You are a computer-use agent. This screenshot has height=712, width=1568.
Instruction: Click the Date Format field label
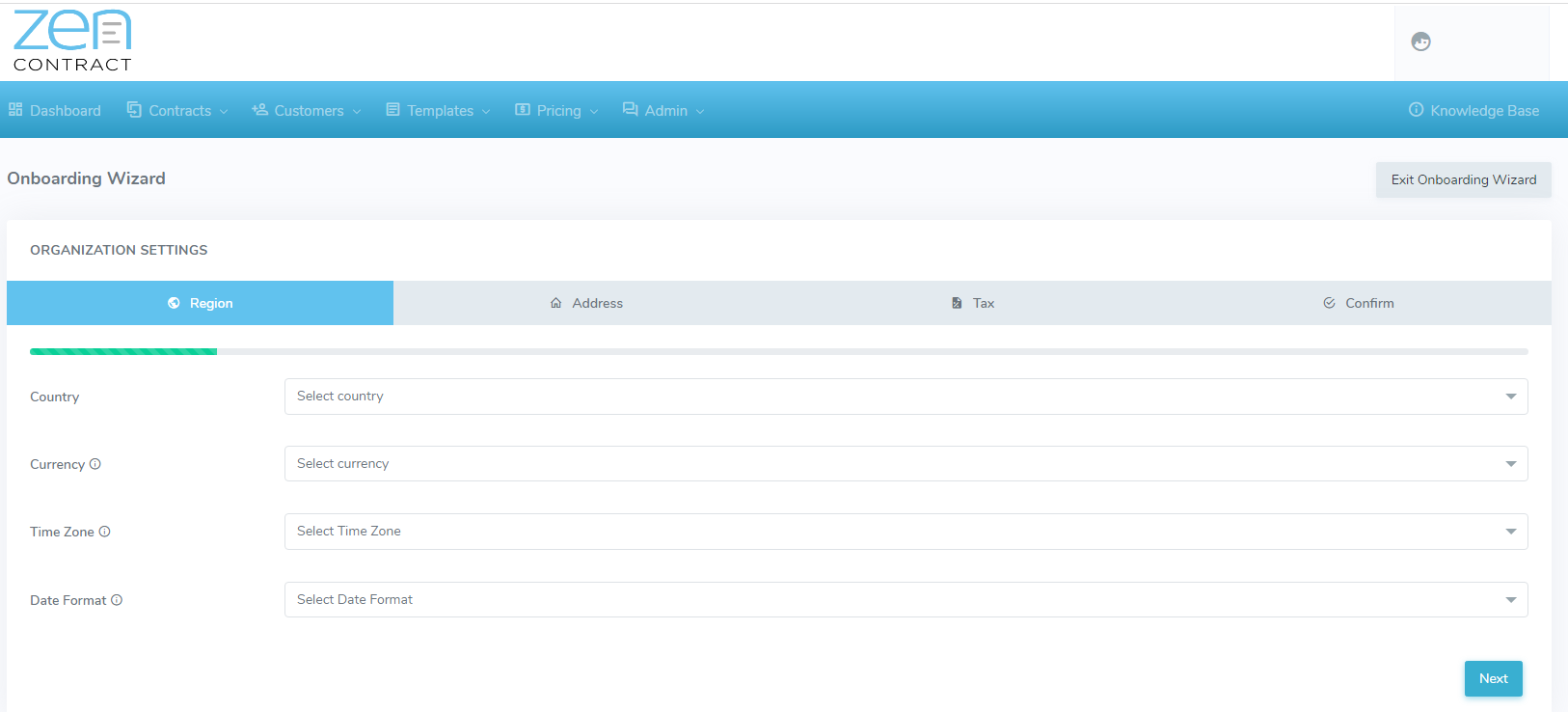pos(68,600)
